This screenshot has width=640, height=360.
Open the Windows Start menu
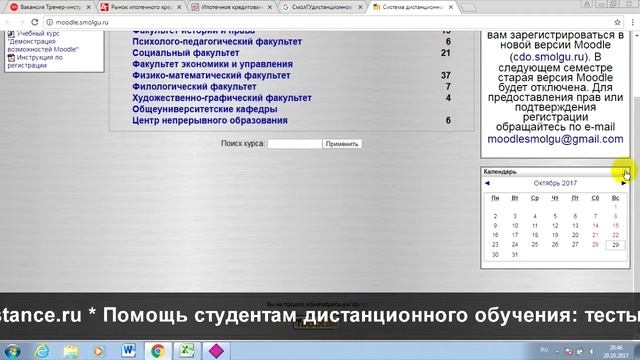click(x=12, y=351)
